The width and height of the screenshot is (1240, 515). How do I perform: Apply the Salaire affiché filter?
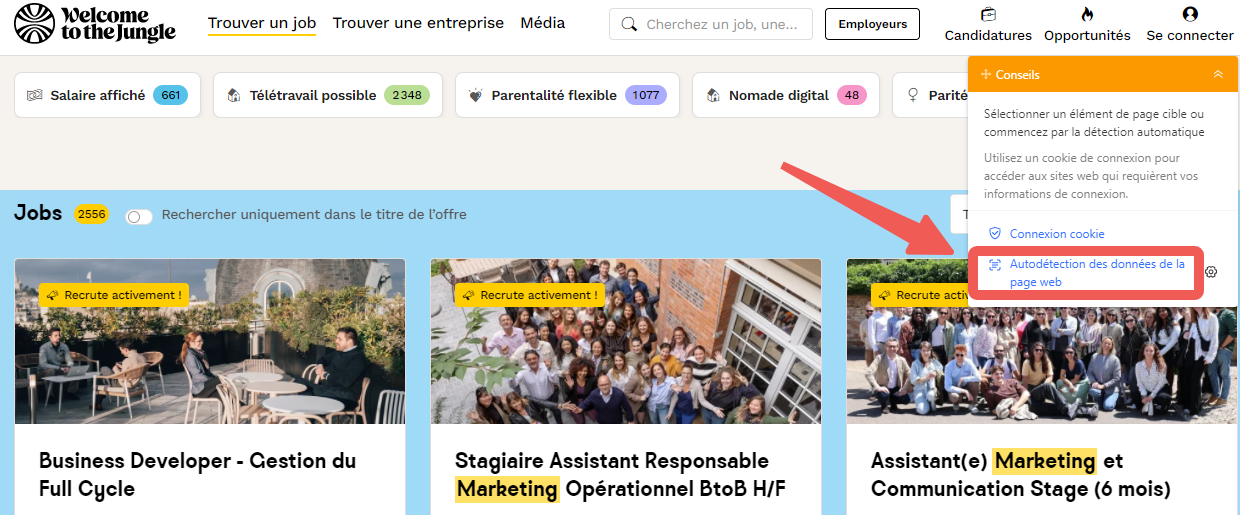coord(108,95)
